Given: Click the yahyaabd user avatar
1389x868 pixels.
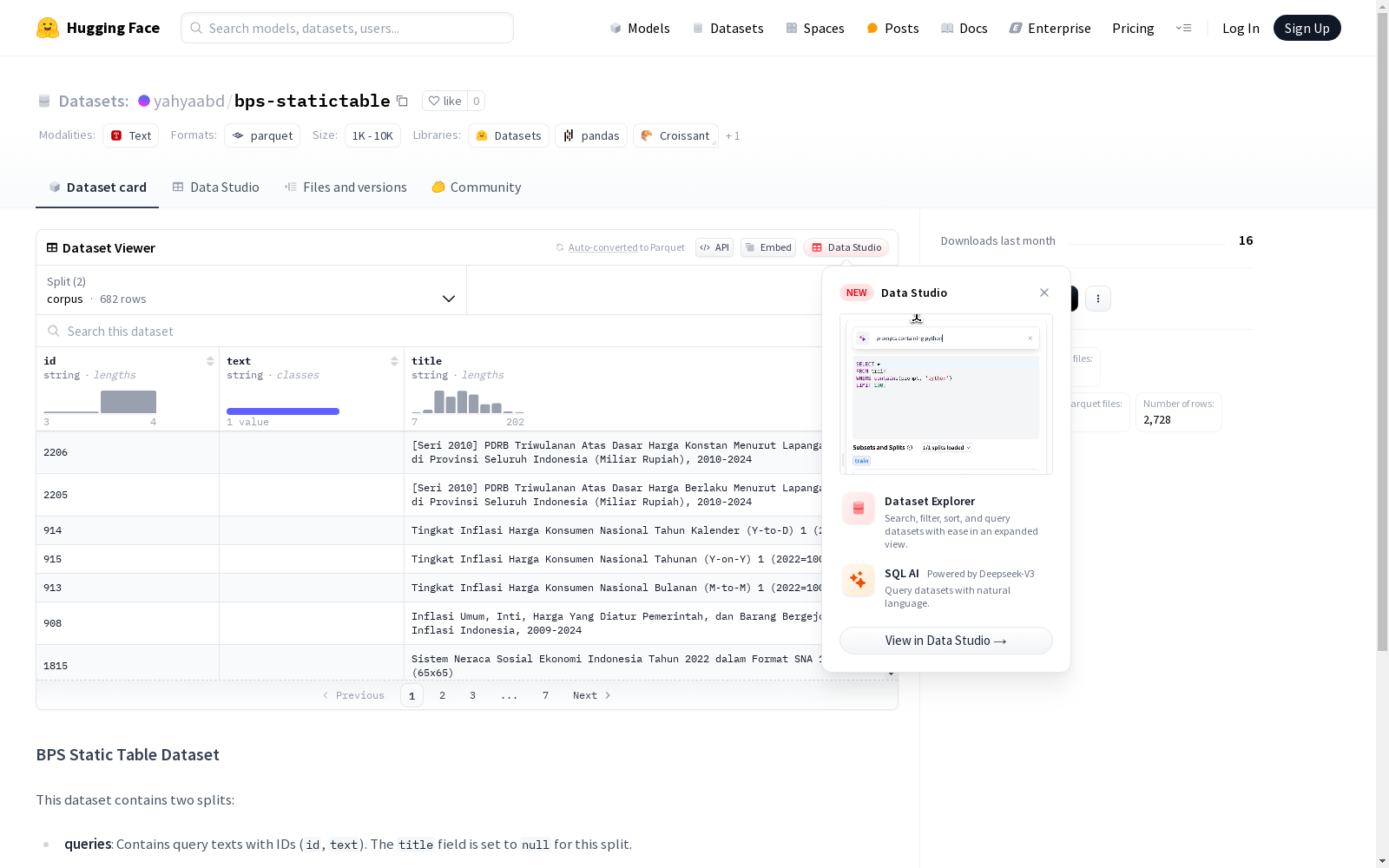Looking at the screenshot, I should pos(144,101).
